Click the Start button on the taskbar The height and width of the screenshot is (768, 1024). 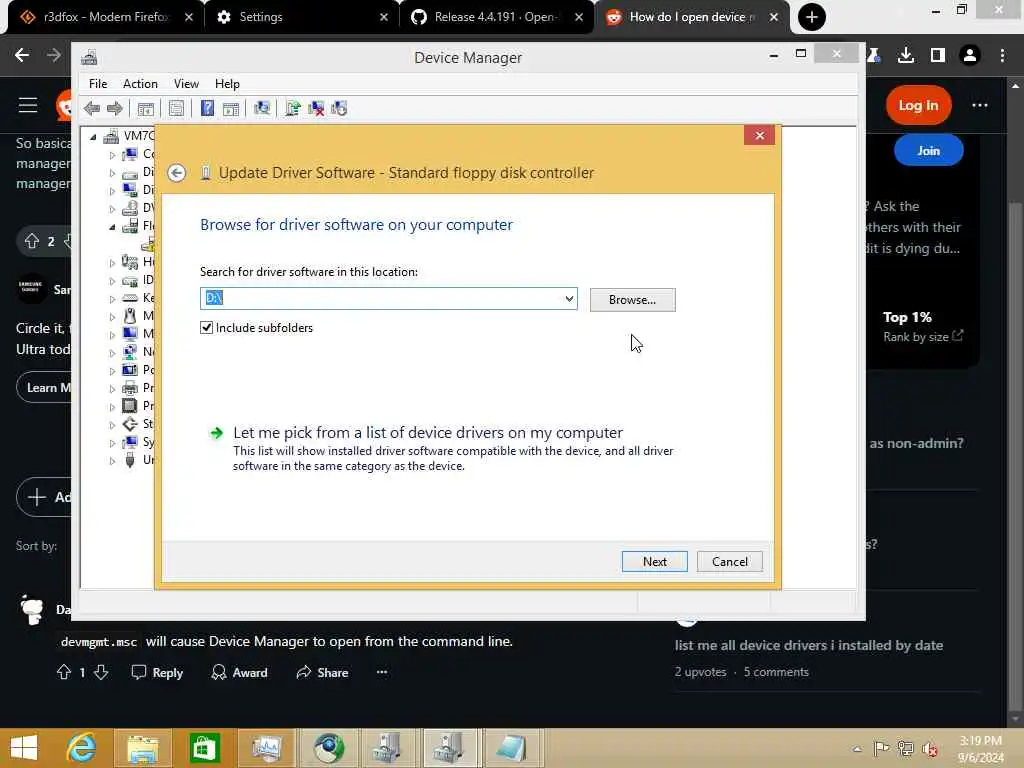[x=24, y=748]
